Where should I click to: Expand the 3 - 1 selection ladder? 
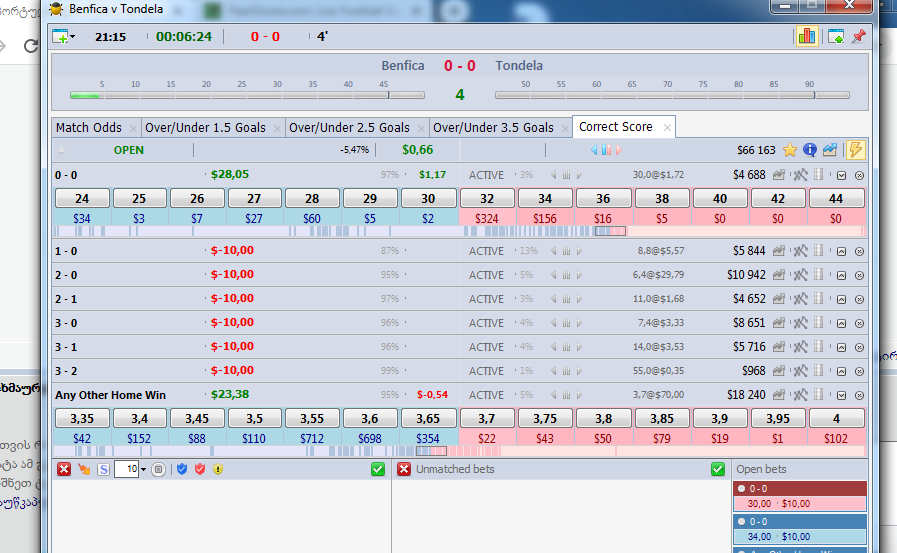(x=841, y=347)
